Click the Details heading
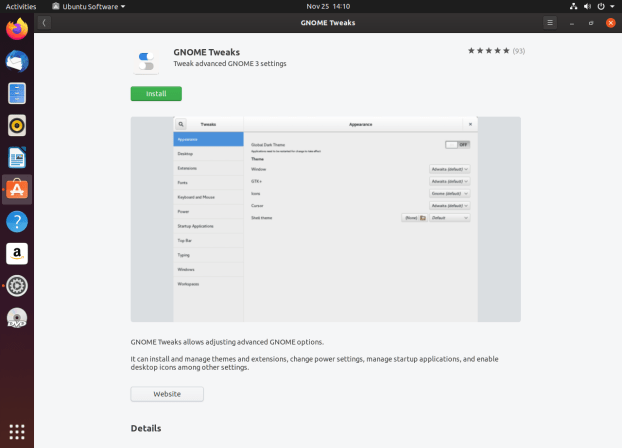The height and width of the screenshot is (448, 622). point(146,428)
